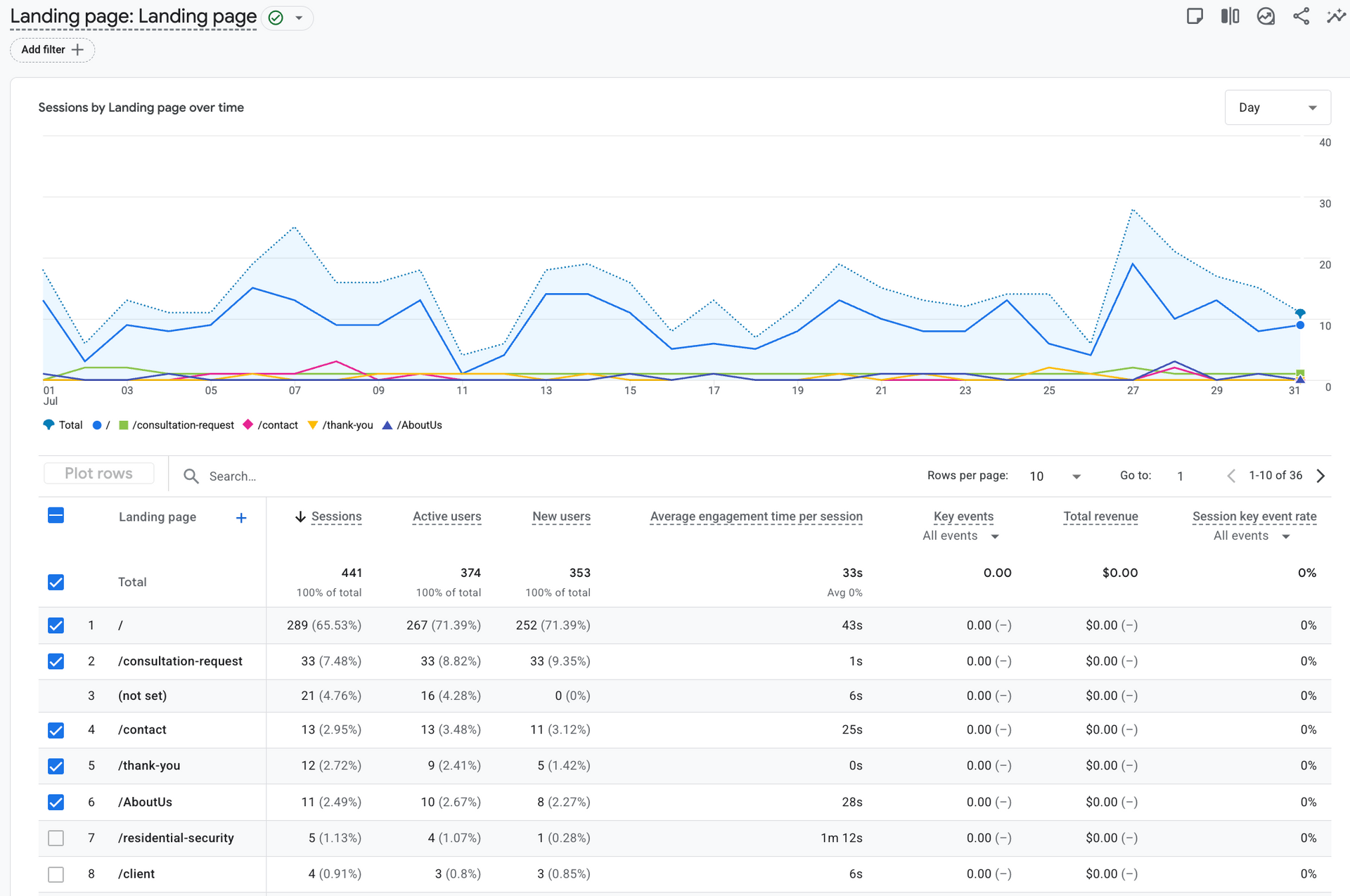This screenshot has height=896, width=1350.
Task: Click the edit comparisons icon
Action: (1230, 16)
